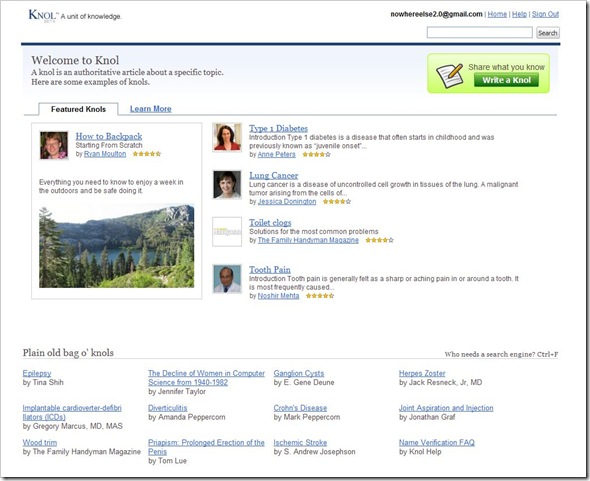Viewport: 590px width, 481px height.
Task: Open Decline of Women in Computer Science link
Action: (x=206, y=378)
